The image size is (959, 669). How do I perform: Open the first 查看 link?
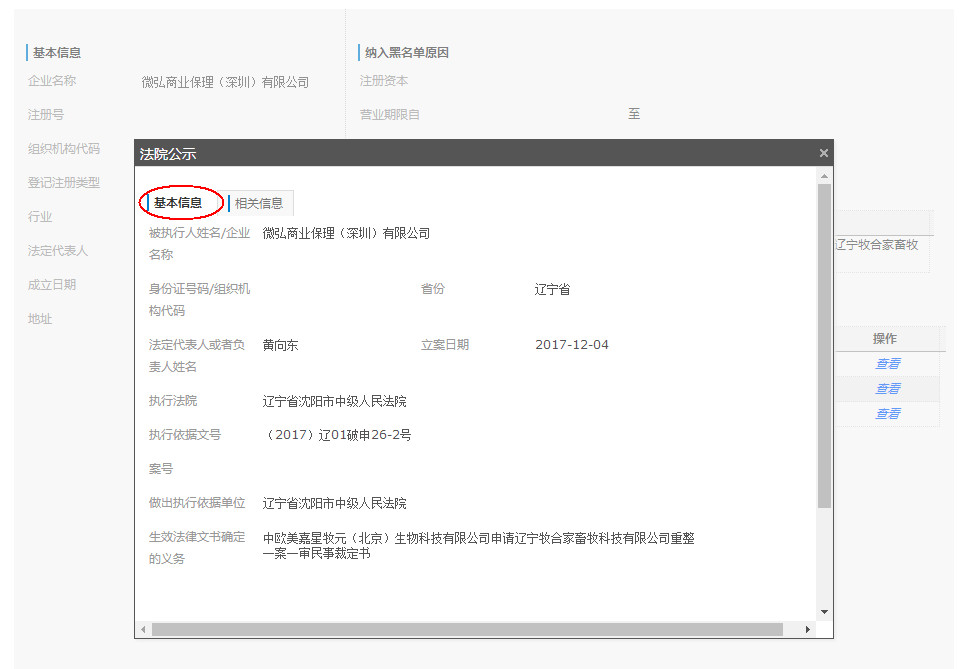pyautogui.click(x=887, y=364)
